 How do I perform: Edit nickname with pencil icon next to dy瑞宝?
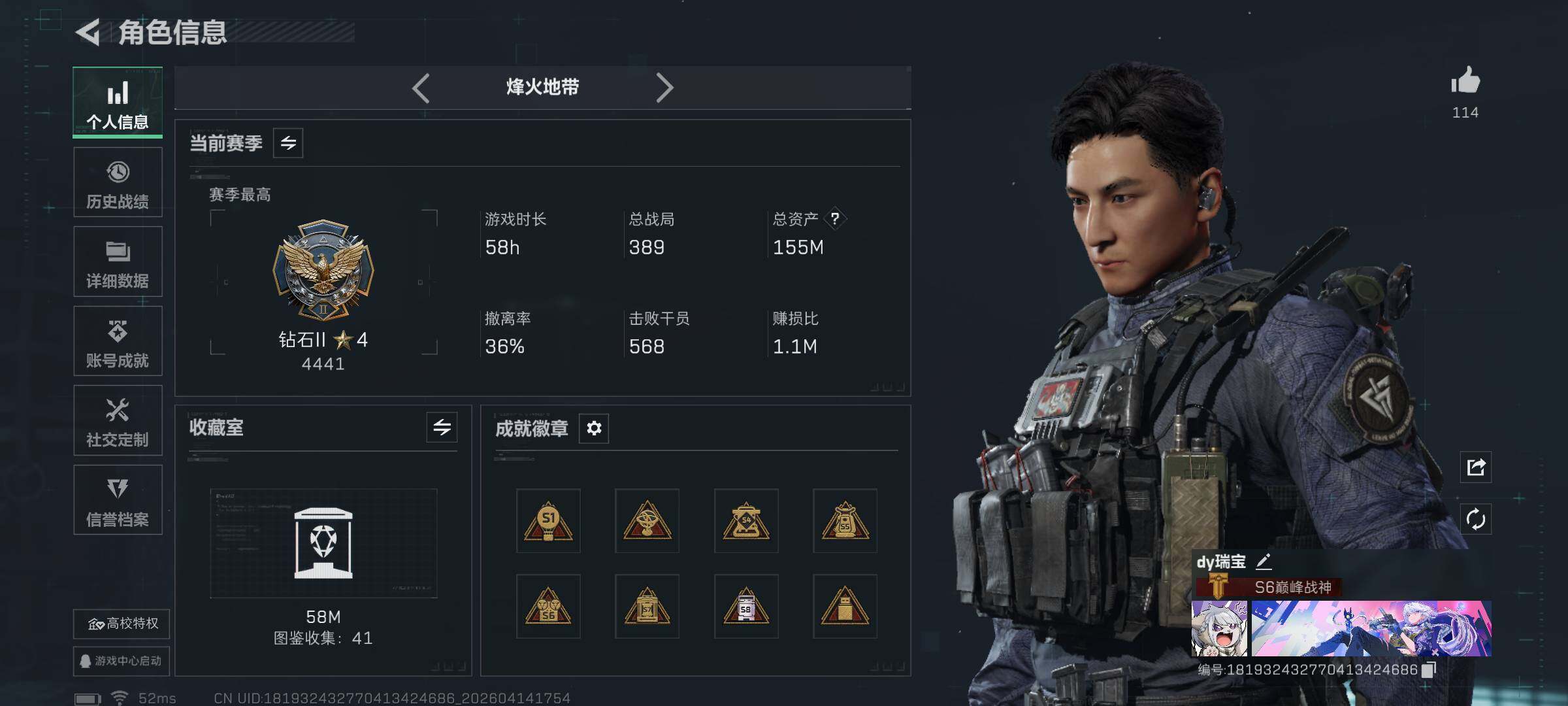(1264, 562)
